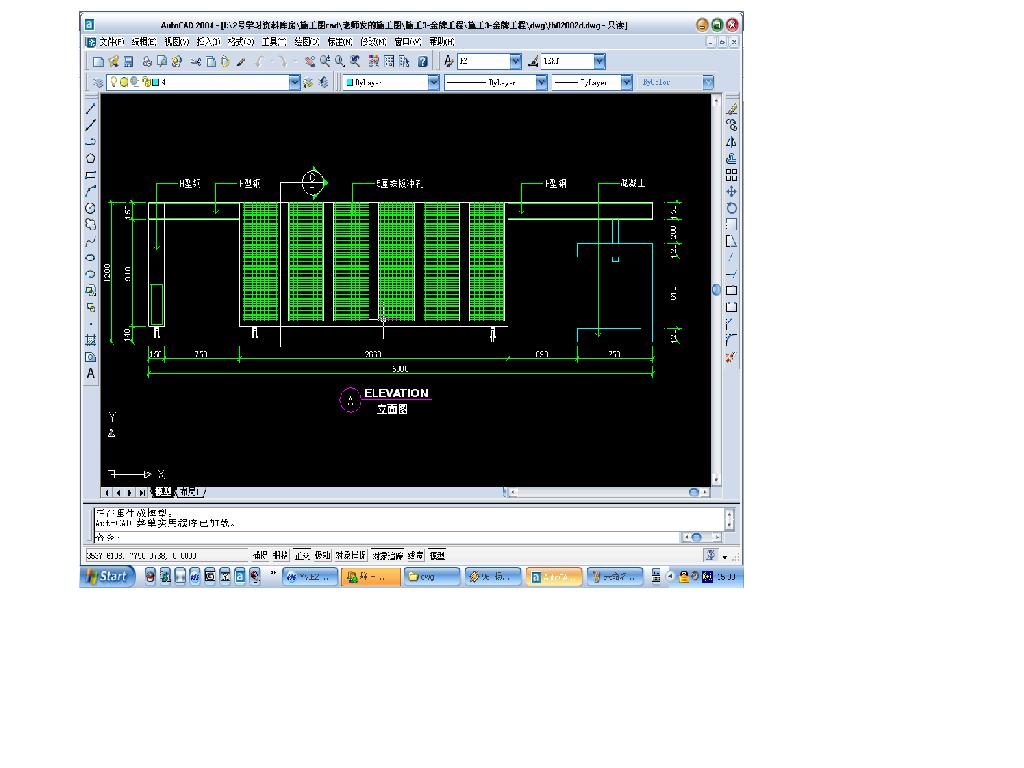Click the vertical scrollbar thumb of drawing area

tap(716, 289)
